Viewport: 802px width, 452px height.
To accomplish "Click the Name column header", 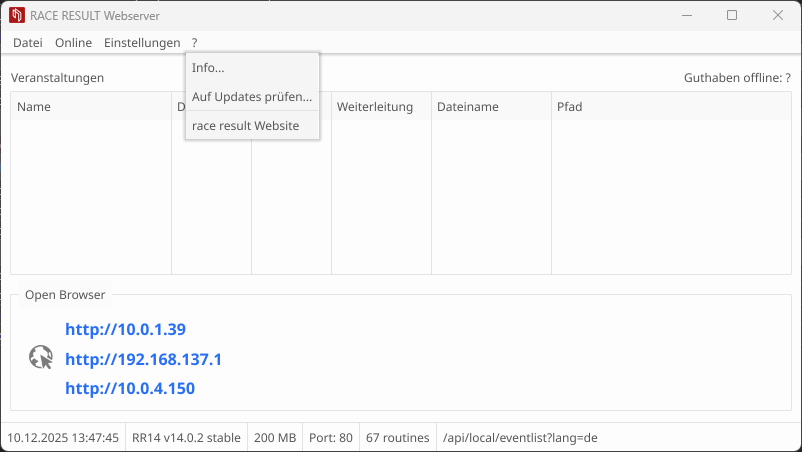I will pos(34,107).
